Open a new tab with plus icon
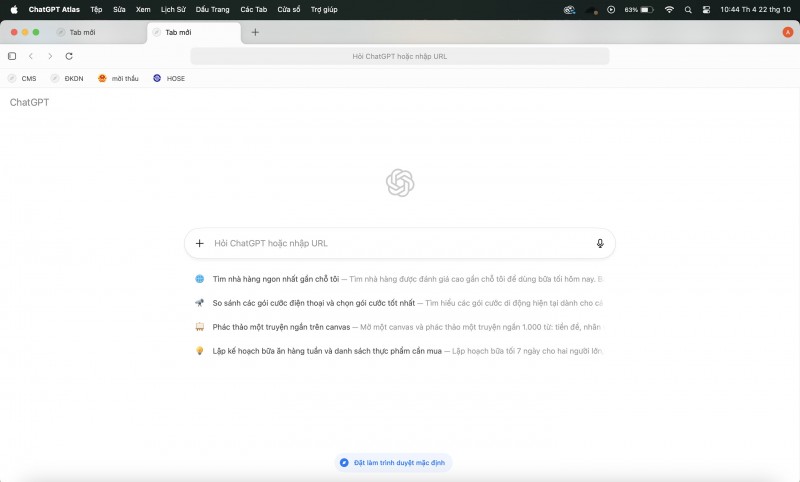Viewport: 800px width, 482px height. 255,32
